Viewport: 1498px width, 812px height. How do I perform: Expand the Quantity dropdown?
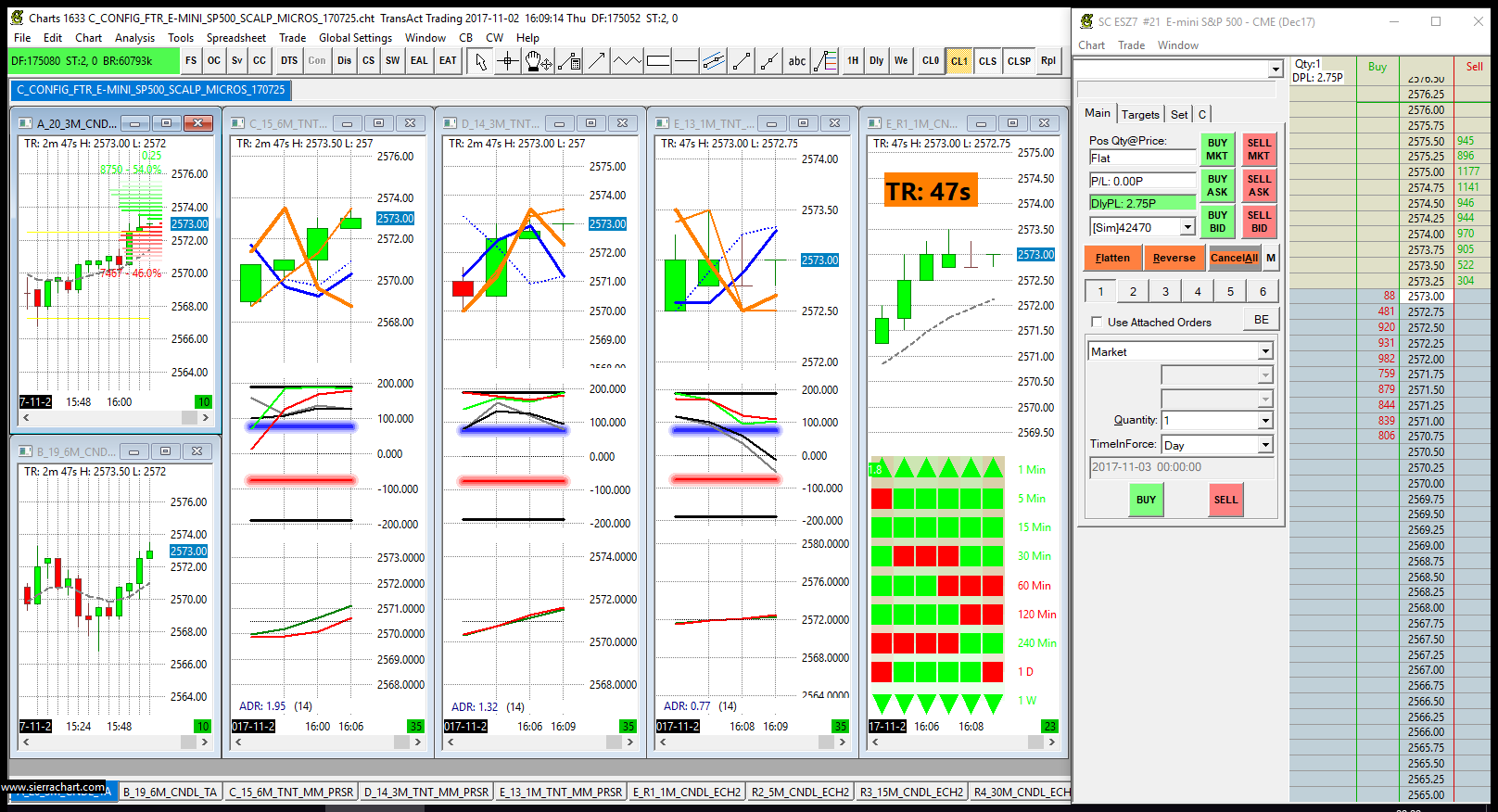coord(1265,421)
